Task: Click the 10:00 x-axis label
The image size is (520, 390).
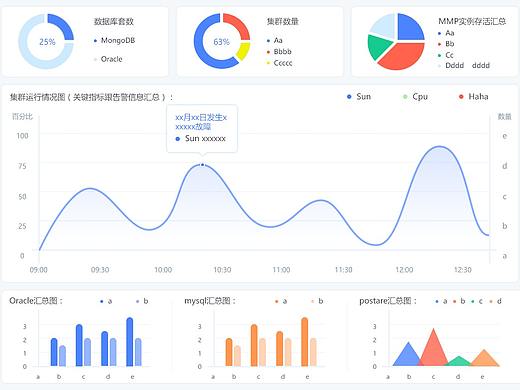Action: (x=163, y=270)
